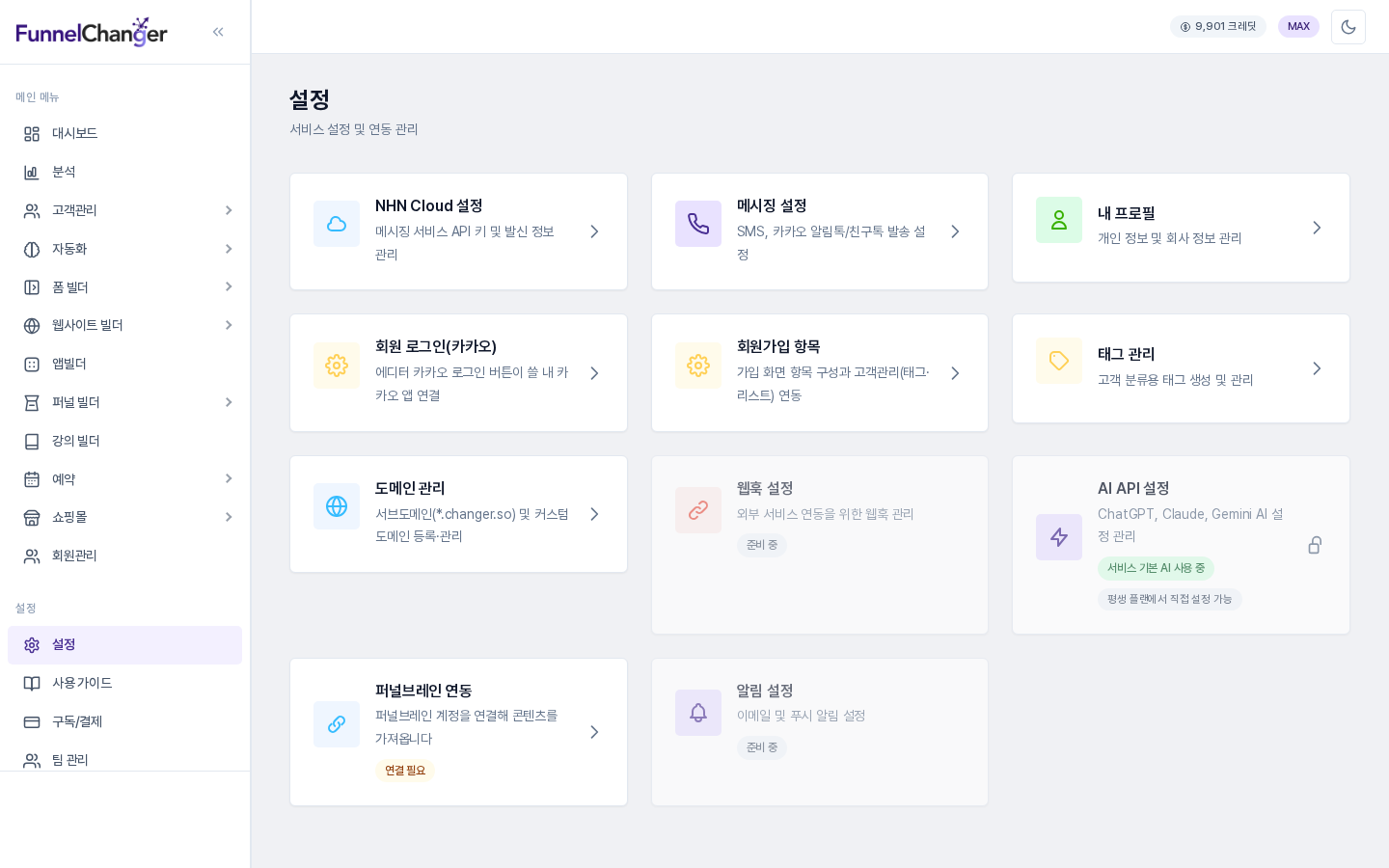The height and width of the screenshot is (868, 1389).
Task: Click the 회원가입 항목 gear icon
Action: [x=698, y=366]
